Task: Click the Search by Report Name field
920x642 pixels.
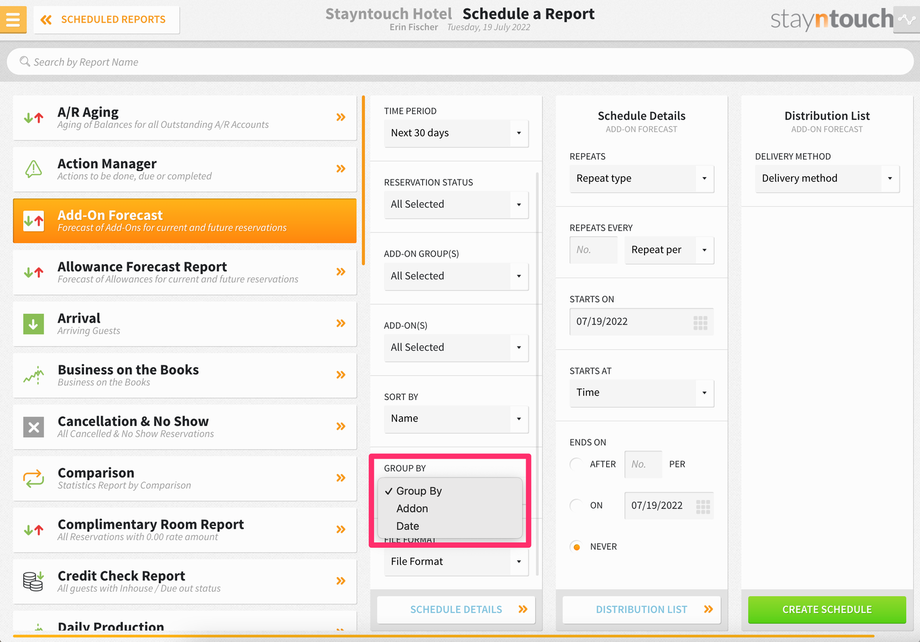Action: pos(460,62)
